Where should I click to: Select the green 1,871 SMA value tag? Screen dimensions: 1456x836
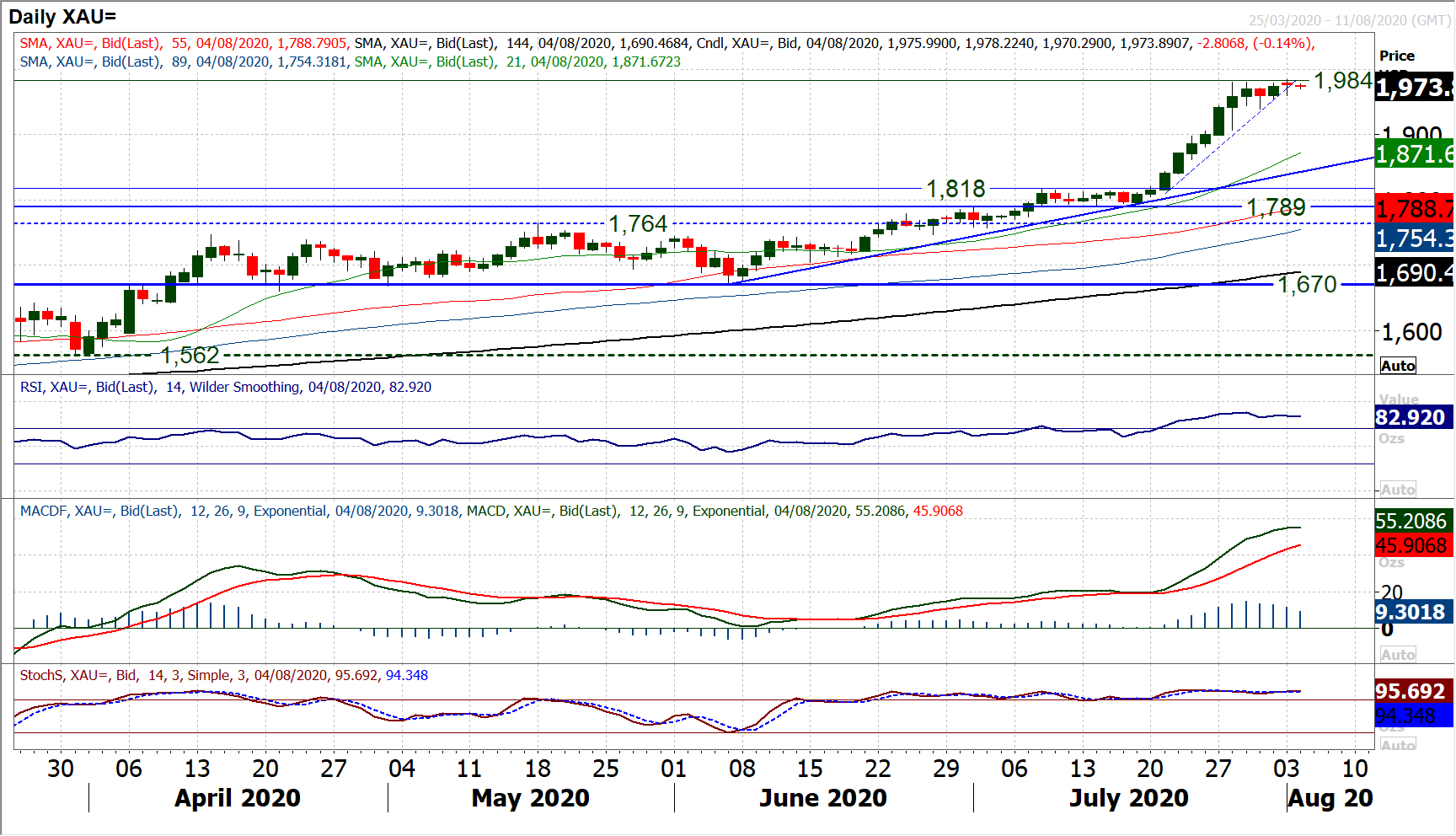1414,154
